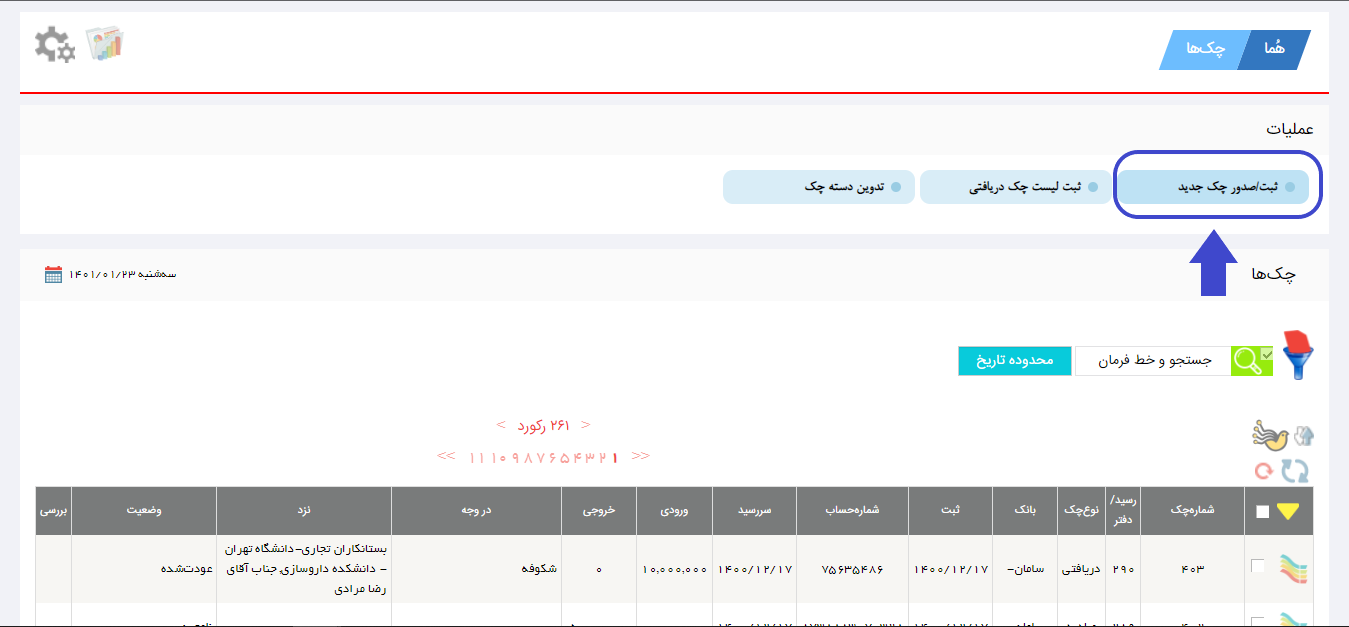Click the شماره‌حساب column header
The image size is (1349, 627).
point(852,510)
